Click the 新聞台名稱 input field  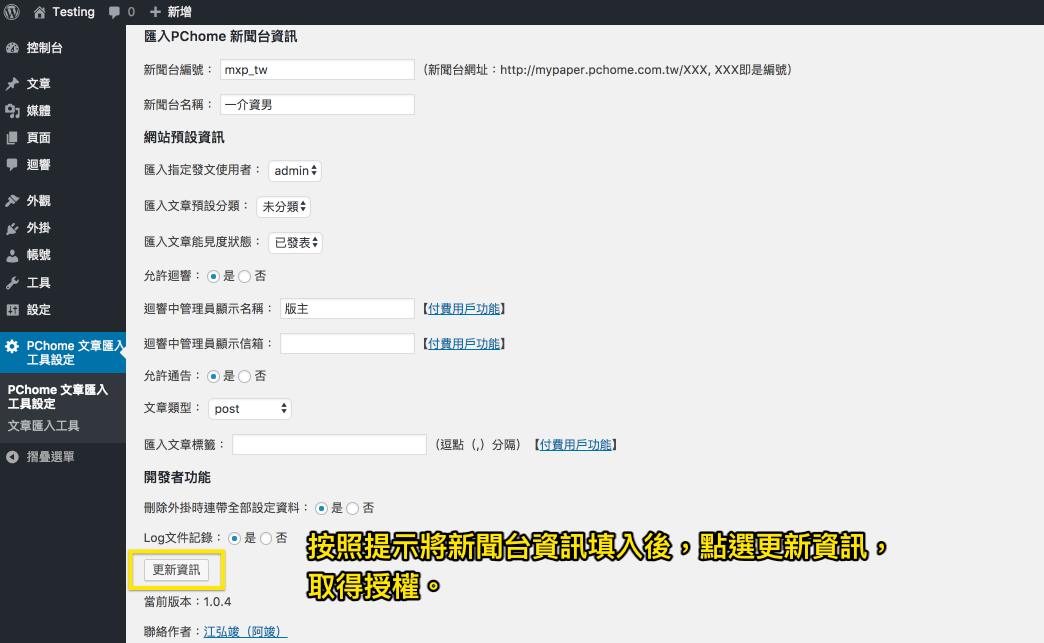318,105
